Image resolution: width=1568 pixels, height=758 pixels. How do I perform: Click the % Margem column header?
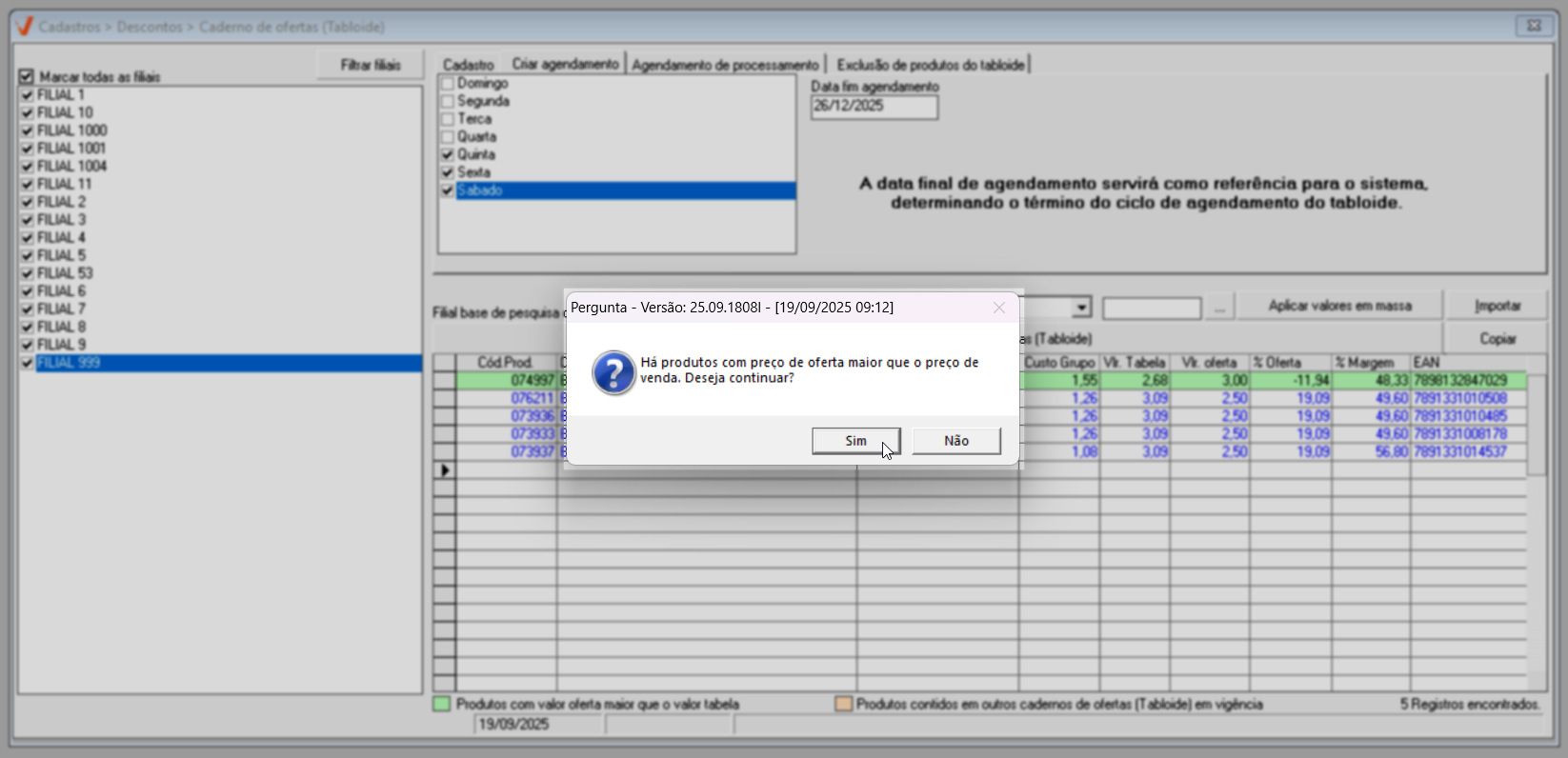1371,363
